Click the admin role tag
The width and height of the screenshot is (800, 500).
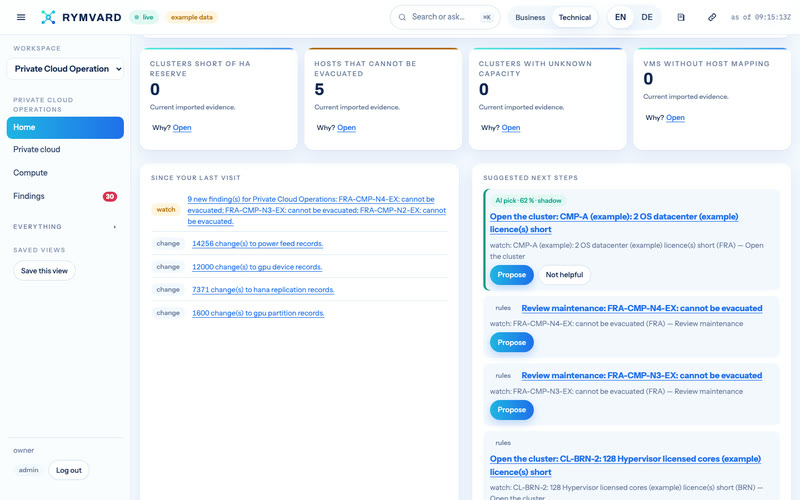pyautogui.click(x=29, y=470)
